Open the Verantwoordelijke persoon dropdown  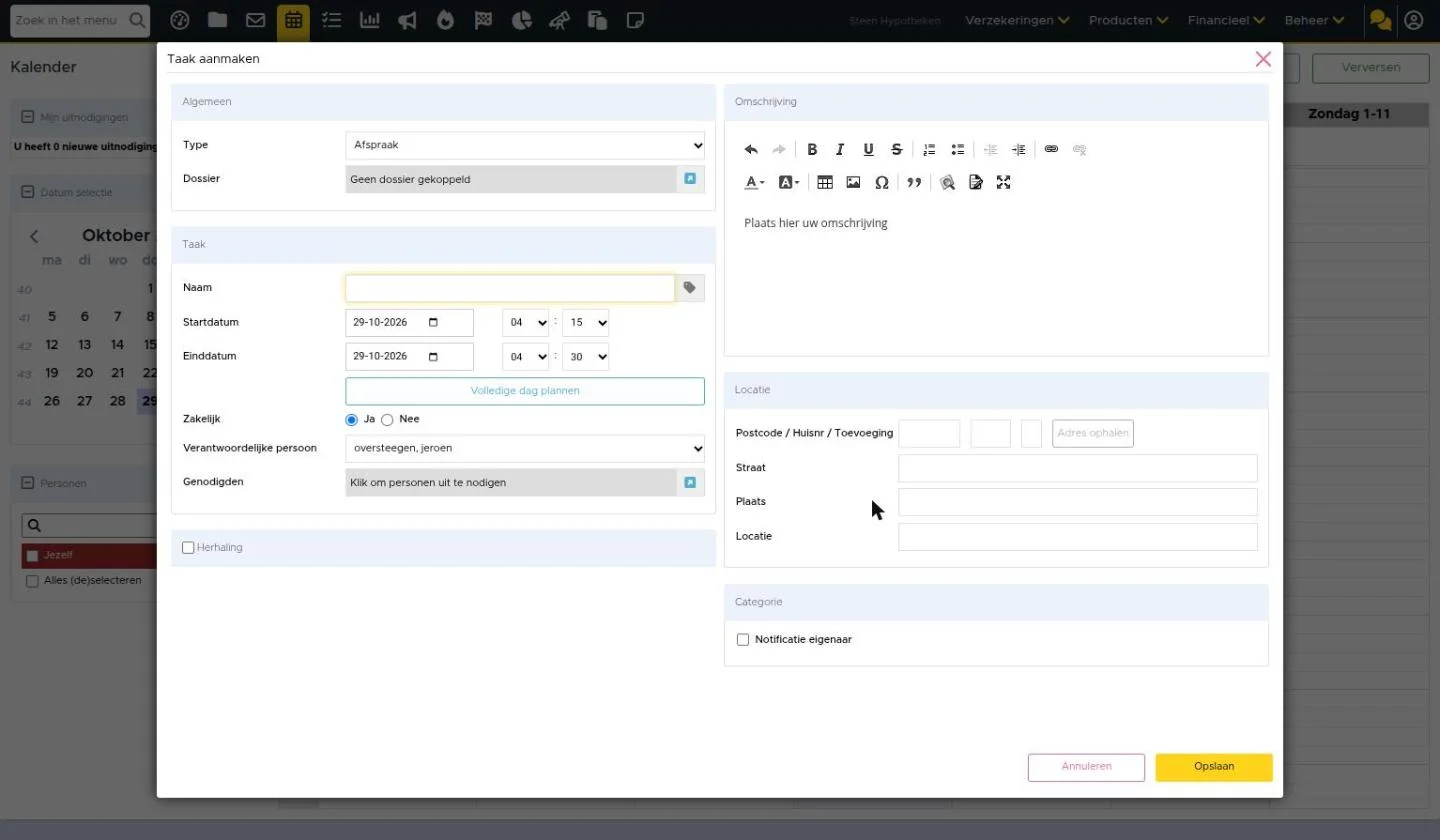pyautogui.click(x=525, y=448)
